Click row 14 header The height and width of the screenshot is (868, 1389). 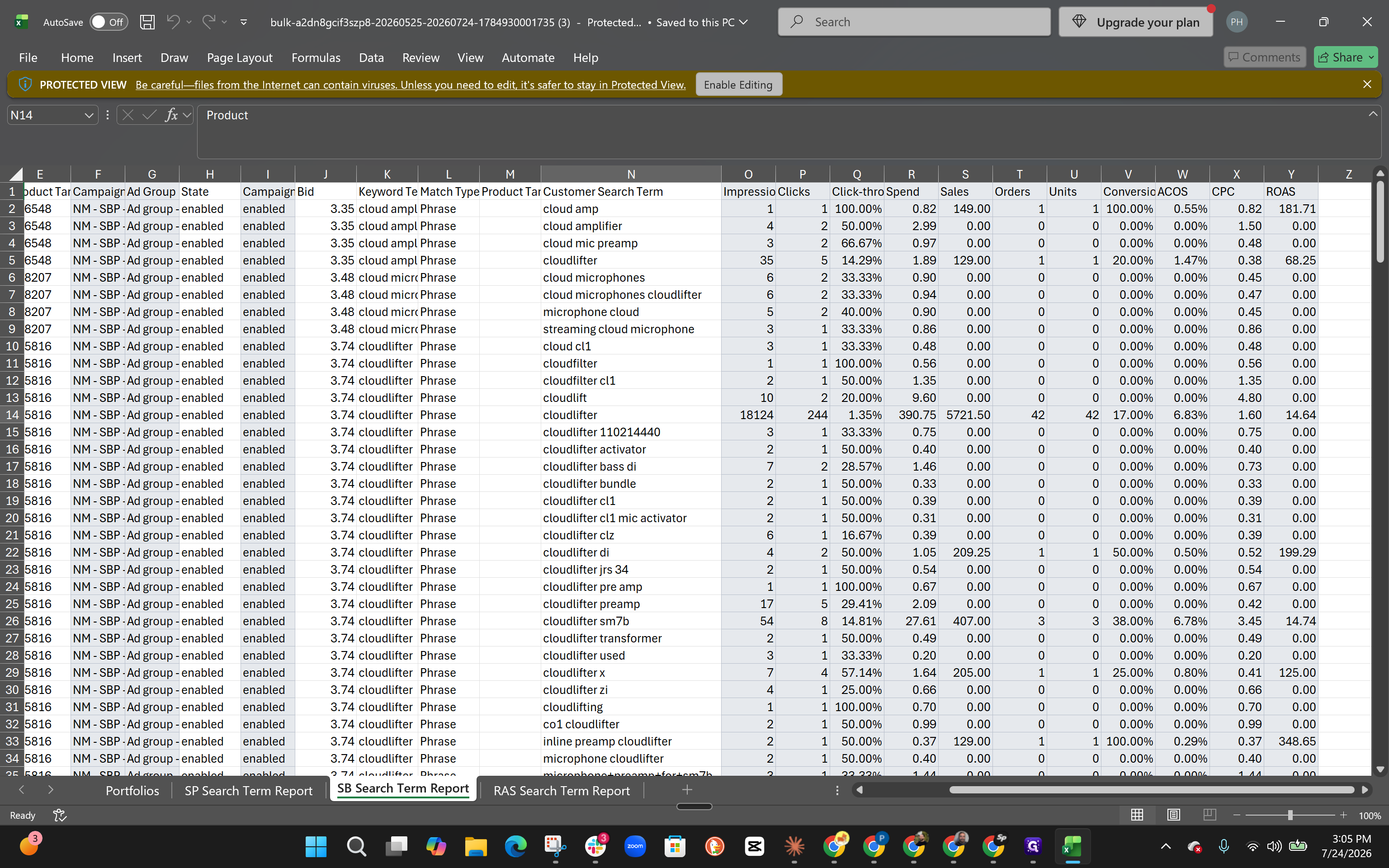[x=12, y=415]
